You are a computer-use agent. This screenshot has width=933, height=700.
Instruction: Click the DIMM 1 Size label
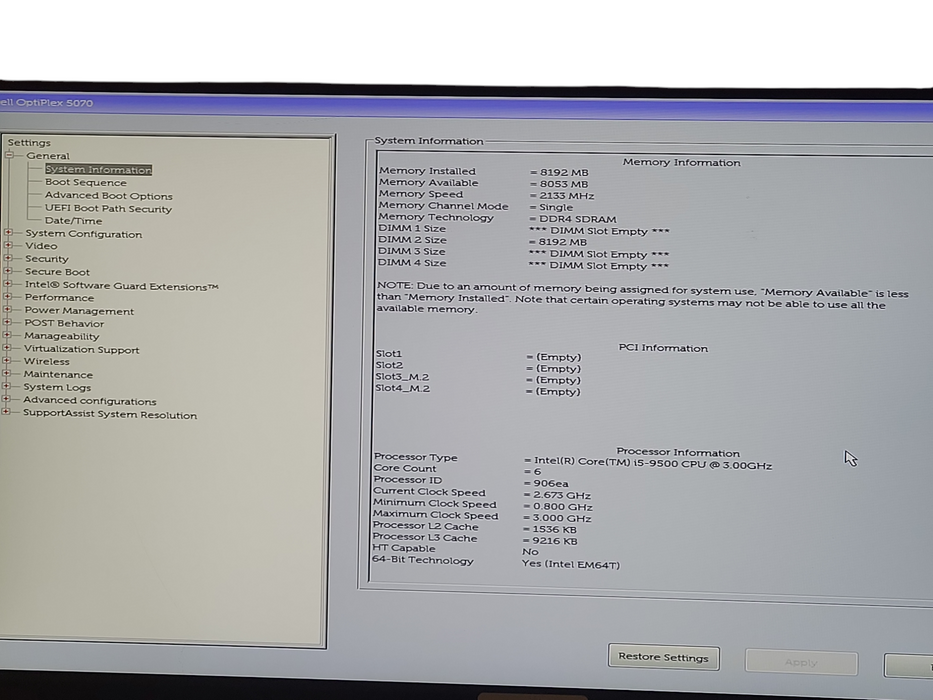click(412, 229)
